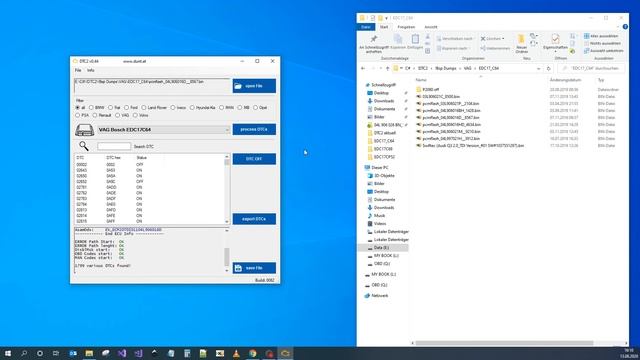
Task: Create folder with Neuer Ordner icon
Action: (x=521, y=40)
